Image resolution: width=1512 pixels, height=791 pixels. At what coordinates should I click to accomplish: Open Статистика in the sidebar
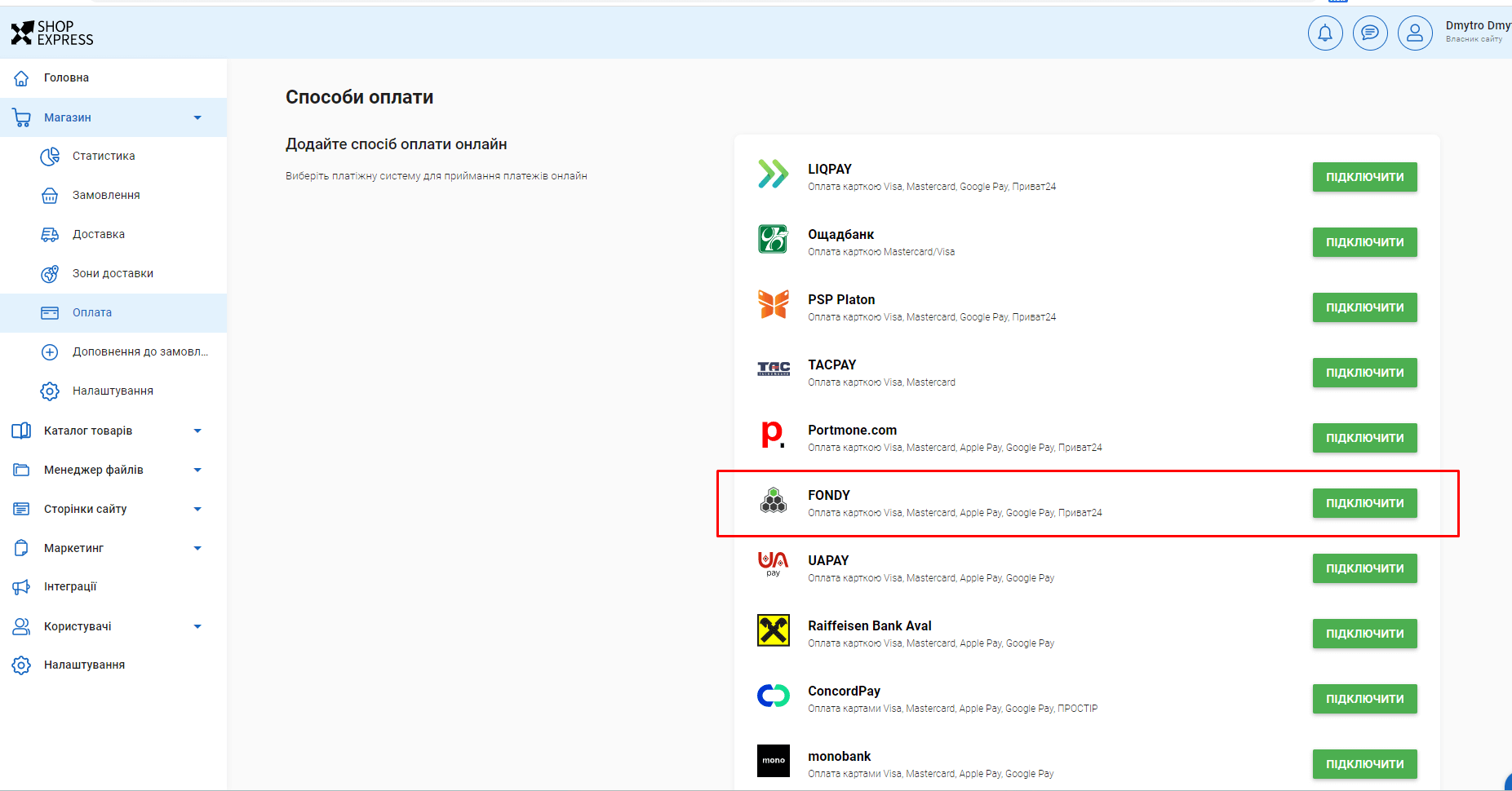(113, 156)
